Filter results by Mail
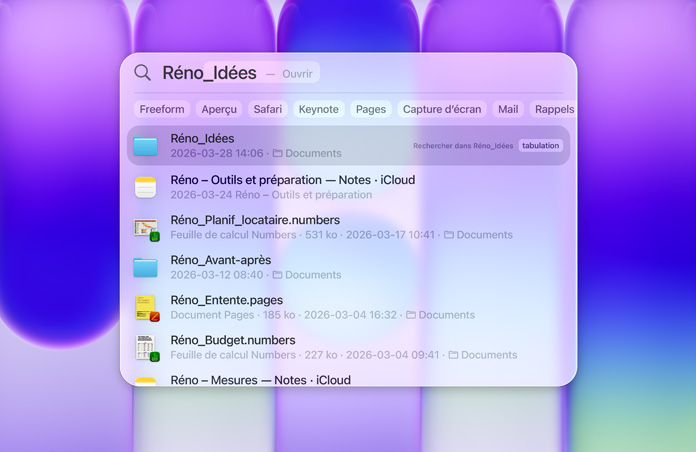696x452 pixels. pos(508,109)
